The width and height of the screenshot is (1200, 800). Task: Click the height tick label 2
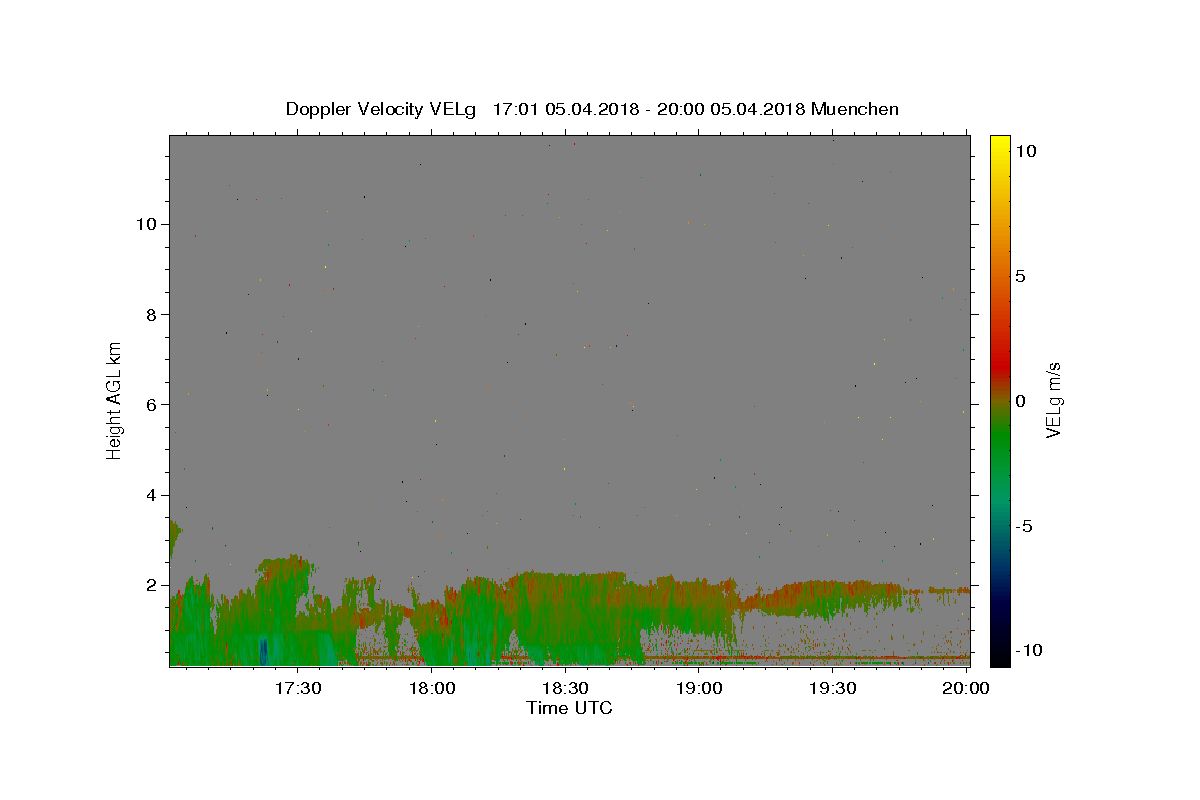153,585
